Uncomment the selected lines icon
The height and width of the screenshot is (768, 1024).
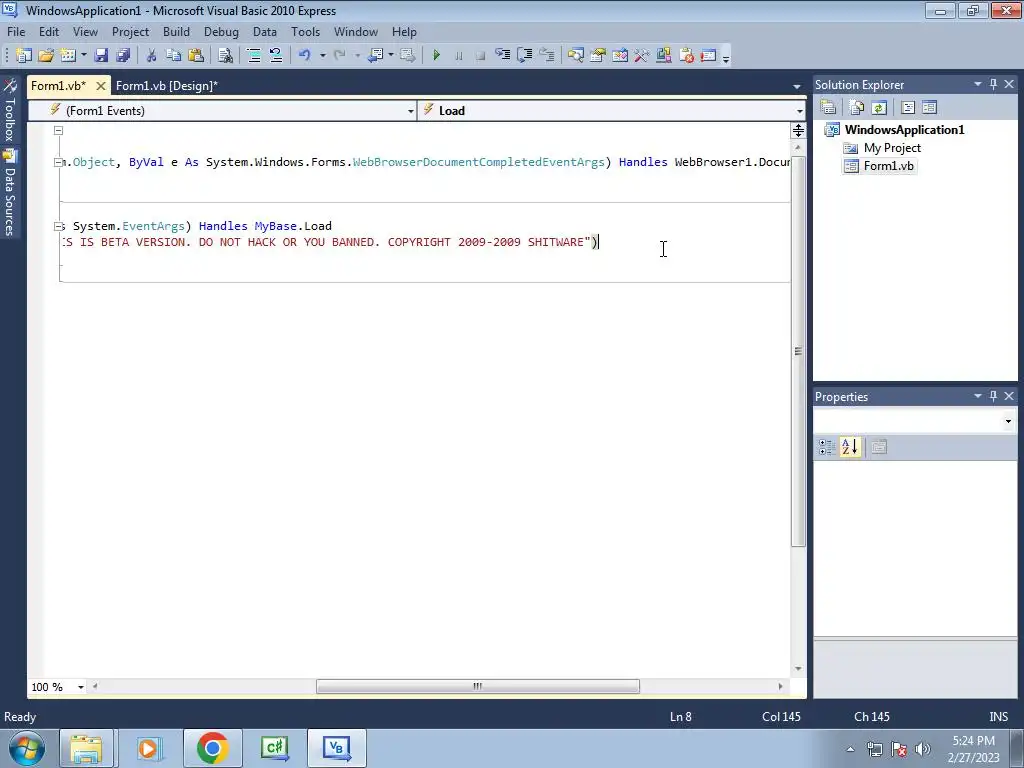[x=276, y=56]
